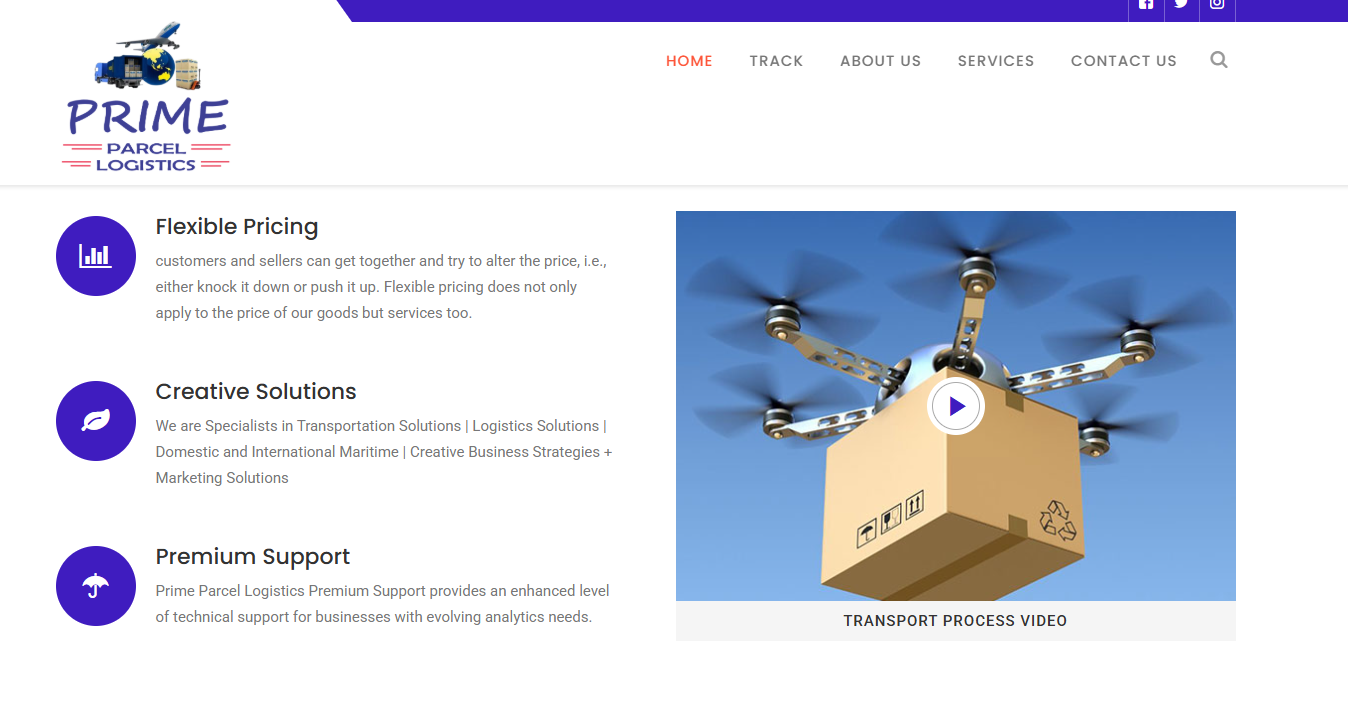Click the Creative Solutions leaf icon
1348x717 pixels.
click(96, 421)
